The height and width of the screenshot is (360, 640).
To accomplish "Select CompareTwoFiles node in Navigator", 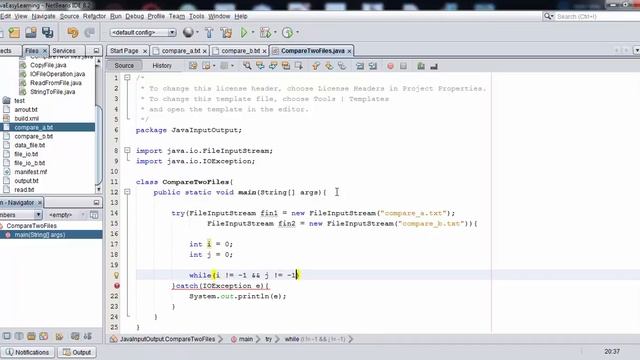I will pyautogui.click(x=31, y=226).
